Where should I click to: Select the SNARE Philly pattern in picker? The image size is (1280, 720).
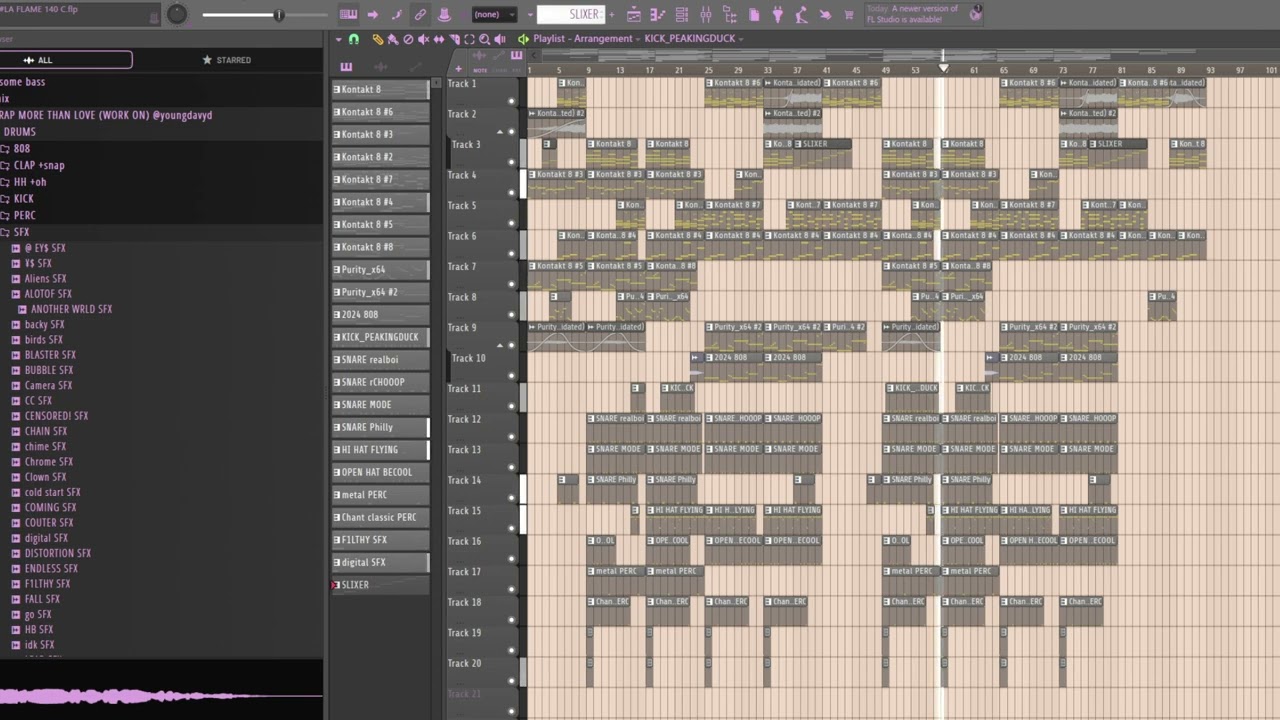click(x=381, y=427)
